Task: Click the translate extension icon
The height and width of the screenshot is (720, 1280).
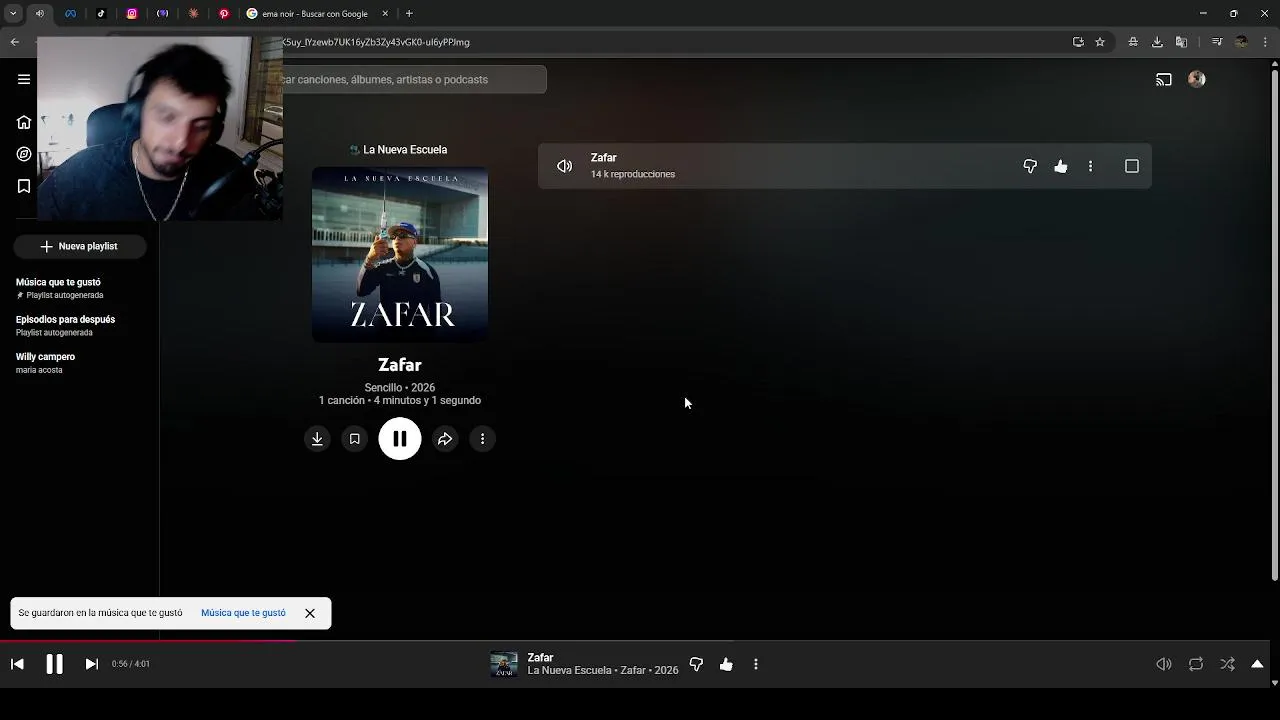Action: tap(1181, 42)
